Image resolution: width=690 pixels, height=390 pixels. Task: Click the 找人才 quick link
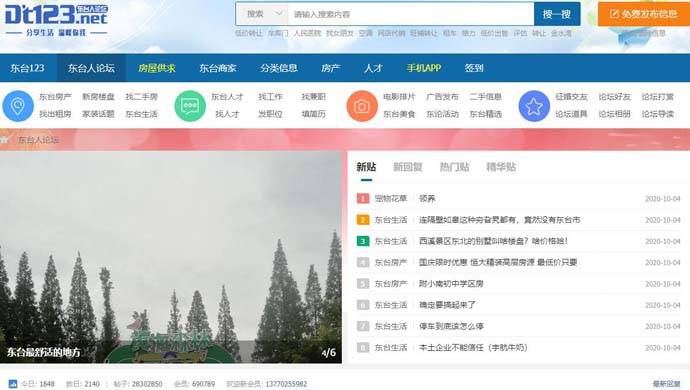click(x=227, y=114)
